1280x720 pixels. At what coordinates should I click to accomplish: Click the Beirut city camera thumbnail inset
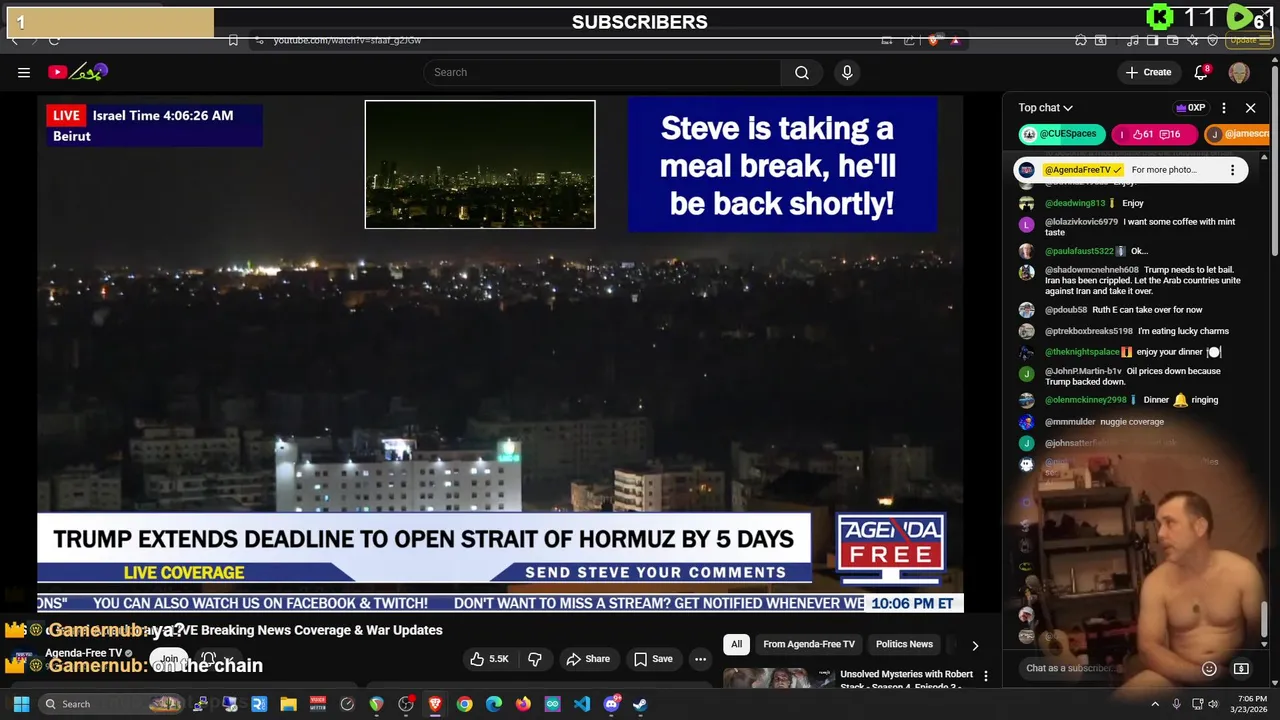[x=480, y=164]
